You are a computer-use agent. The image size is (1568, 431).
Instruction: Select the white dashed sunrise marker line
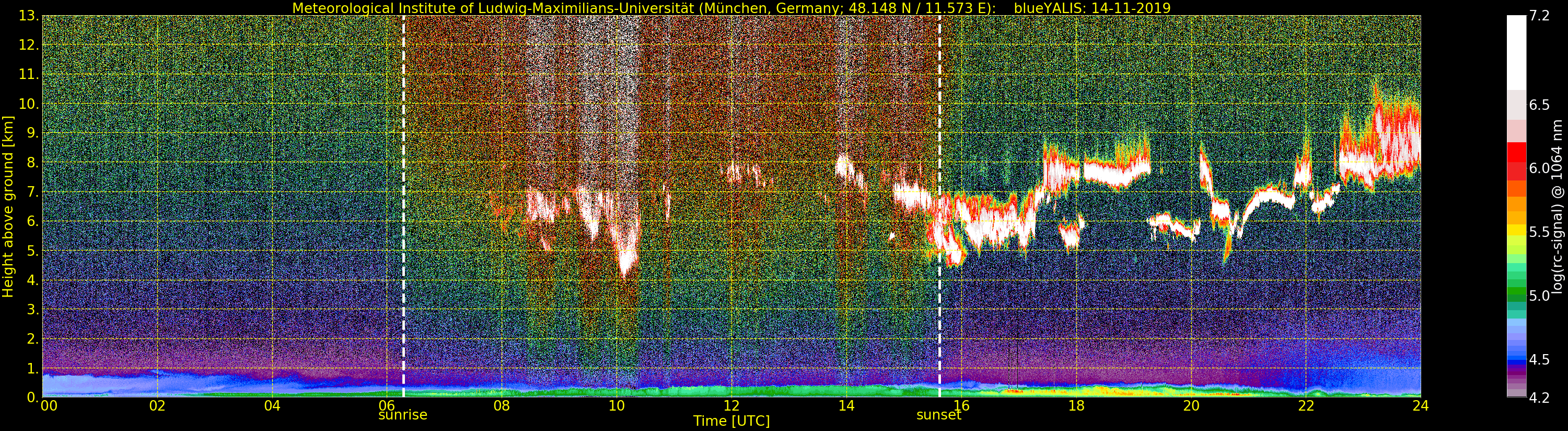[403, 206]
